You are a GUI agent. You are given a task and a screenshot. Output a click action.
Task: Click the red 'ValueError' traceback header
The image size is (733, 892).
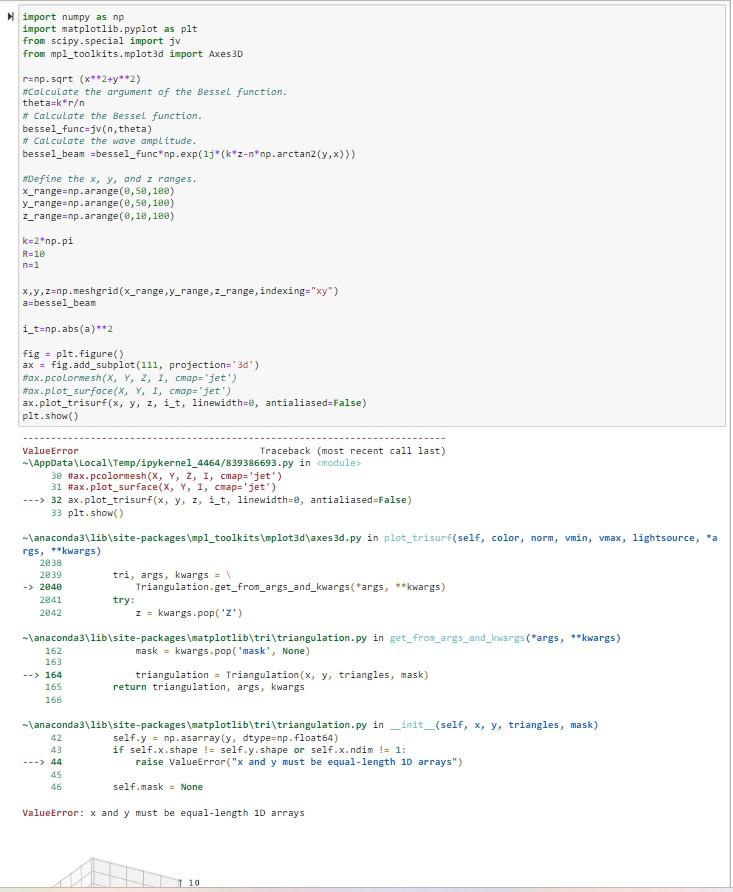51,451
